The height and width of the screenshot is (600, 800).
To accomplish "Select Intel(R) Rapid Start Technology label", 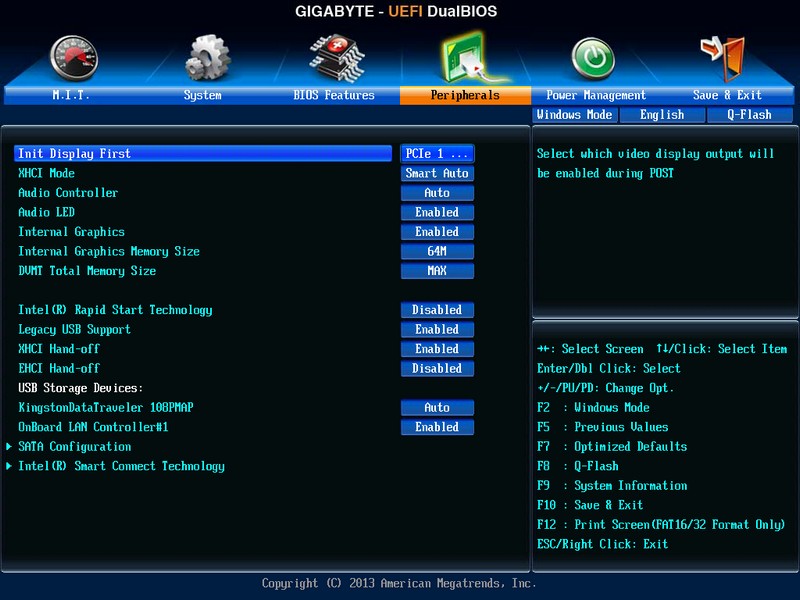I will [x=115, y=310].
